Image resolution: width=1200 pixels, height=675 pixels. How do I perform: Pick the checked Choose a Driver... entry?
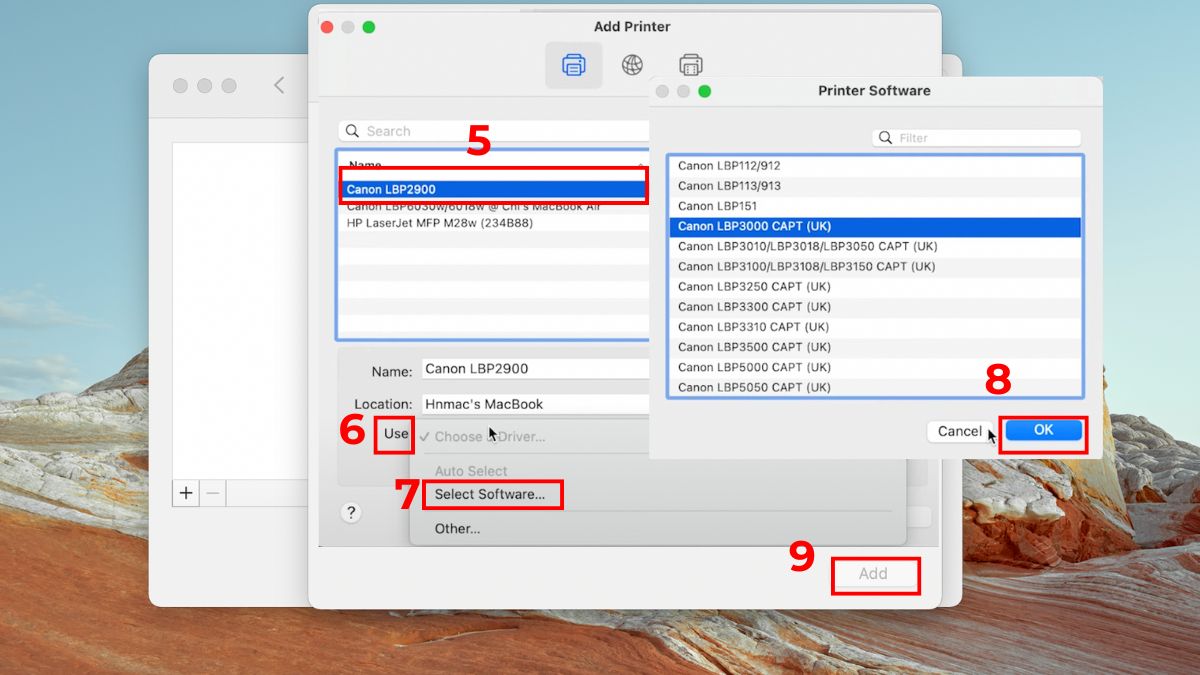coord(490,436)
